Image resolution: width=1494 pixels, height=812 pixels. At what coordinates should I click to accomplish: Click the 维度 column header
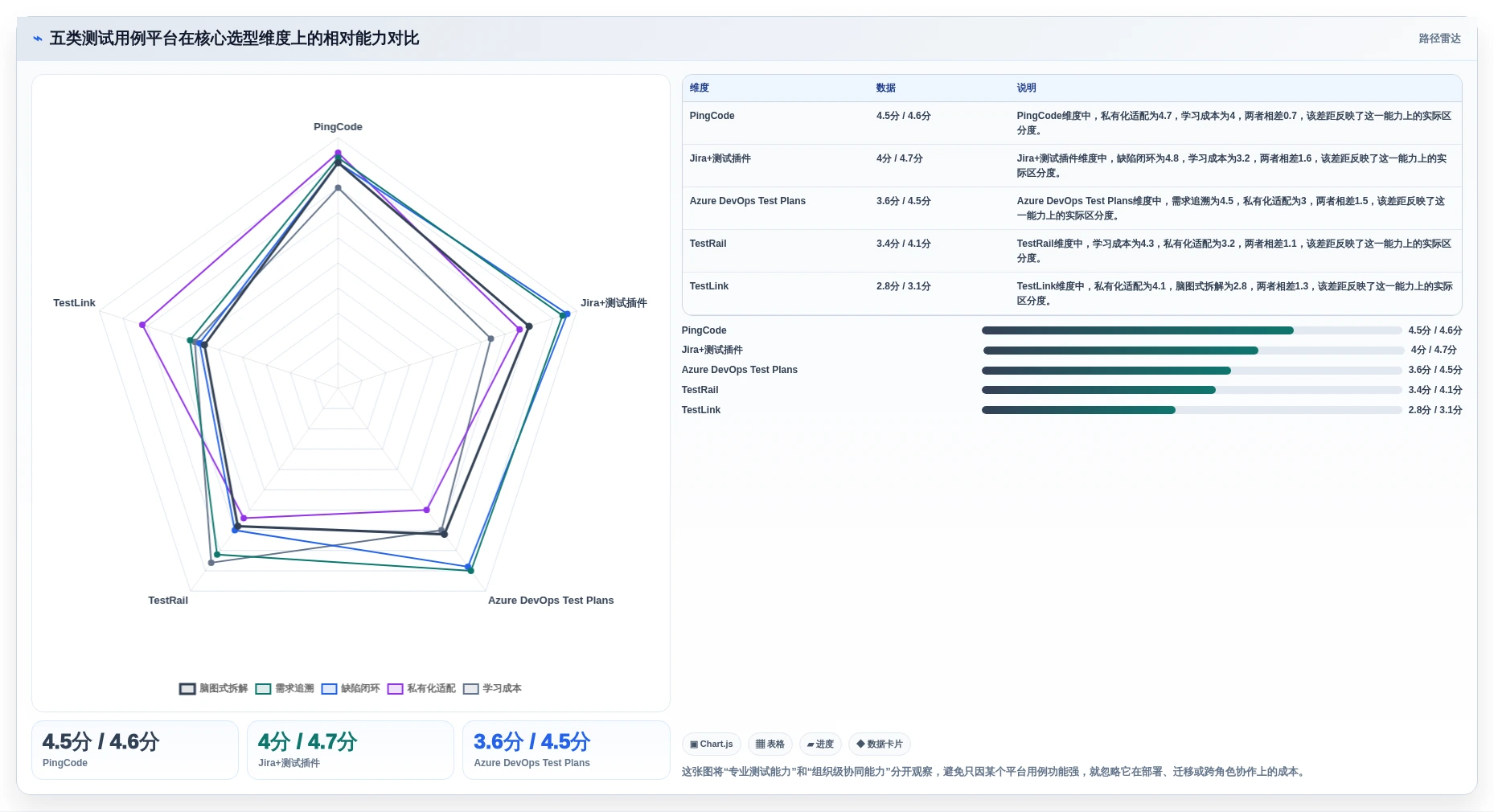coord(700,88)
